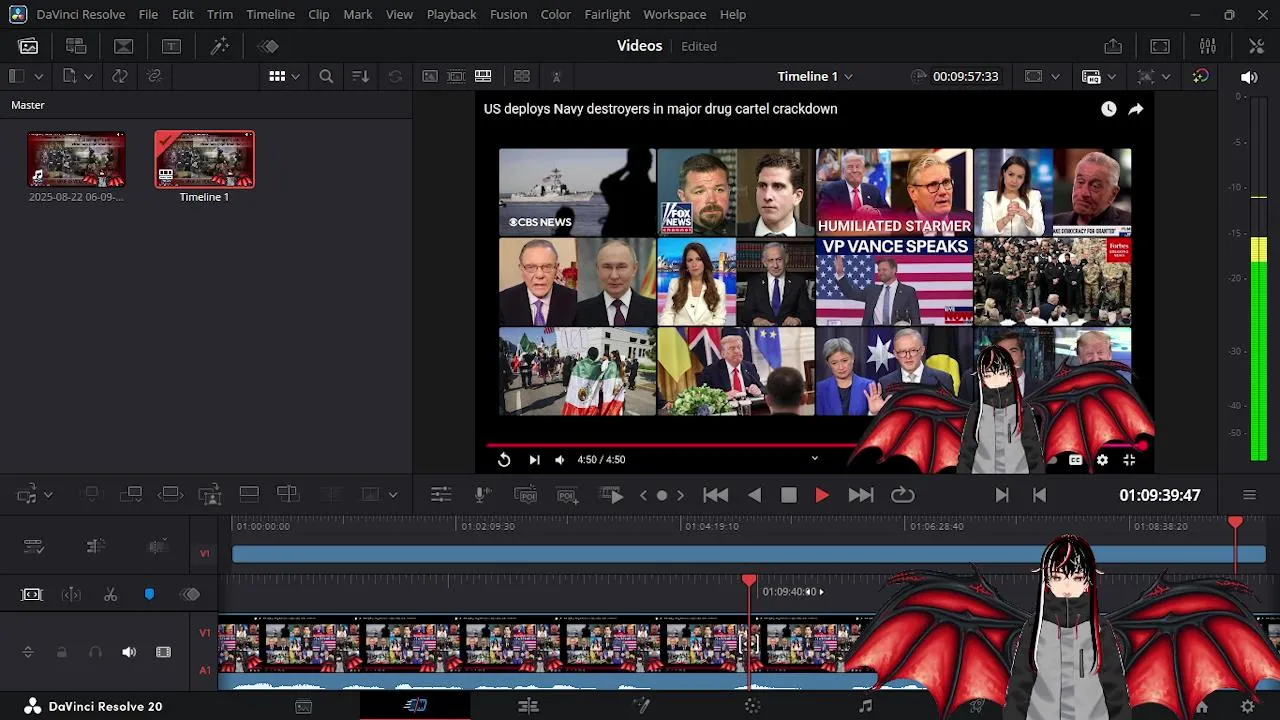Toggle the speaker mute in viewer header

(1249, 76)
